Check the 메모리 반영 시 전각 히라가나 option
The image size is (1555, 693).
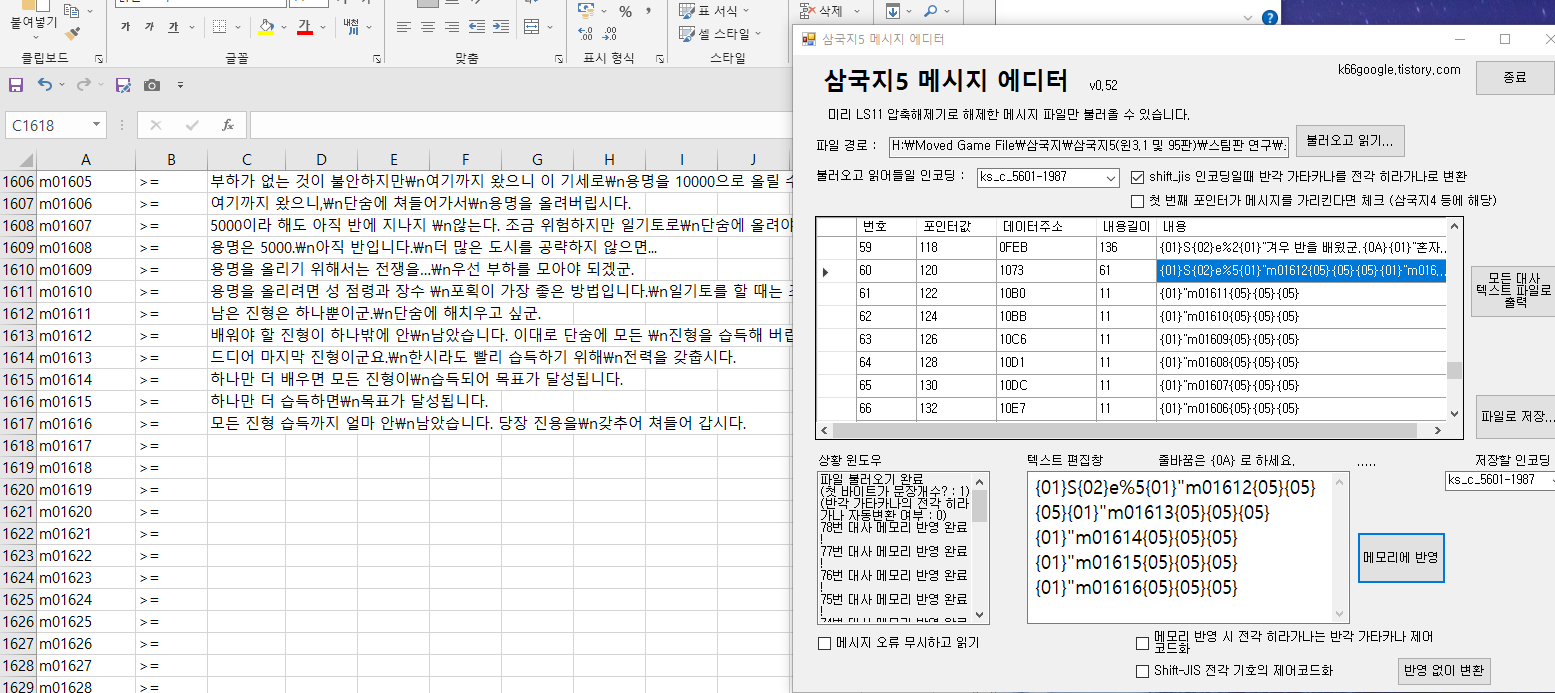tap(1143, 643)
